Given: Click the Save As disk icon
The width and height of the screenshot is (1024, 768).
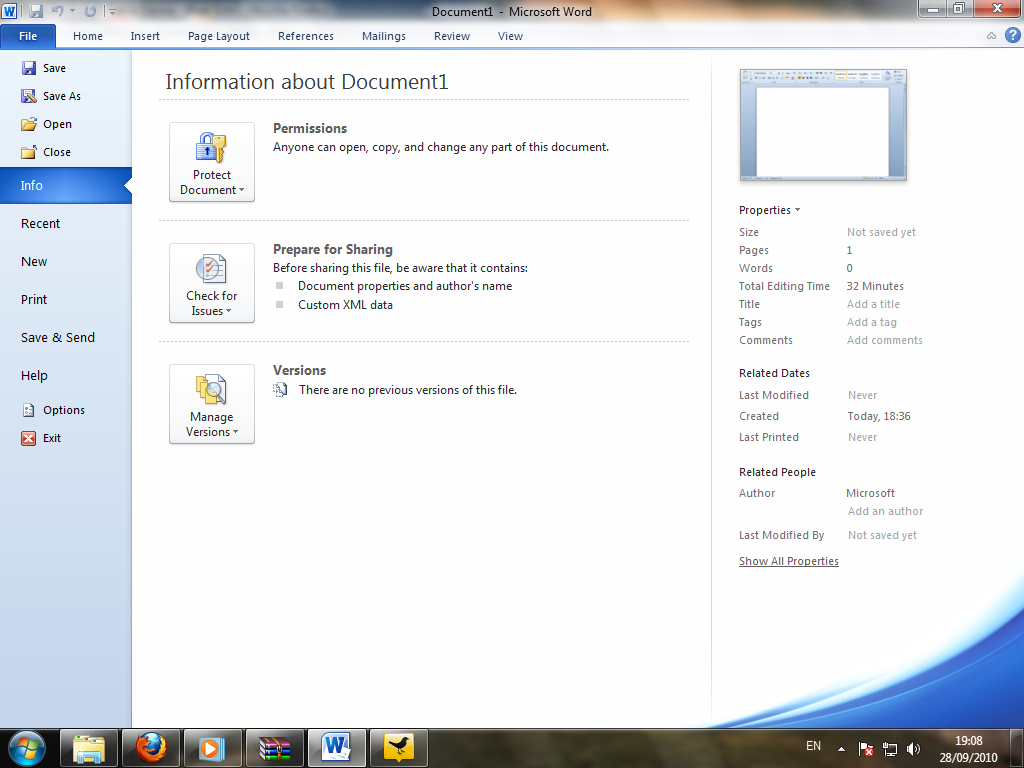Looking at the screenshot, I should (29, 96).
